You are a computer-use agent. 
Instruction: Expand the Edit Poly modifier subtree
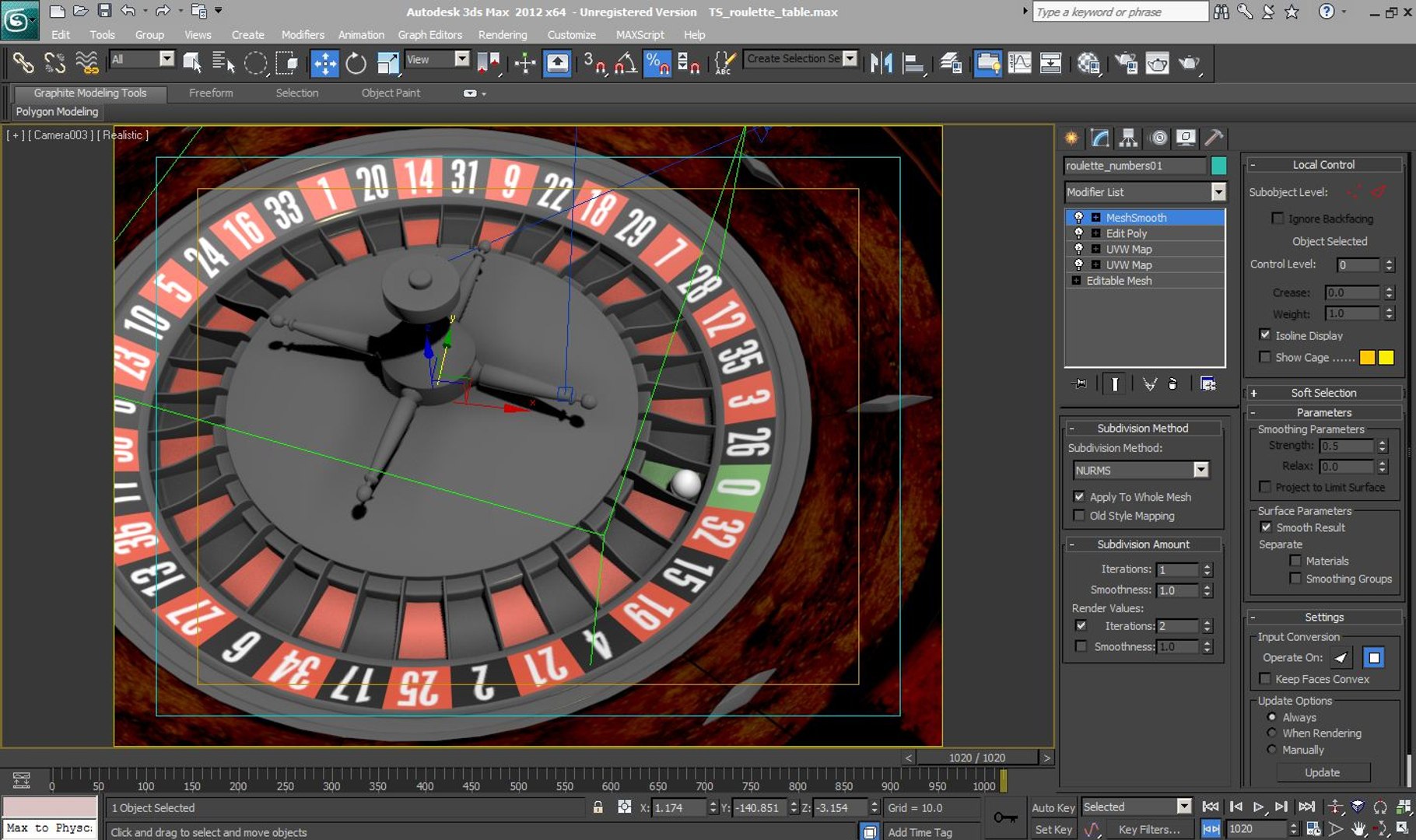[x=1095, y=233]
